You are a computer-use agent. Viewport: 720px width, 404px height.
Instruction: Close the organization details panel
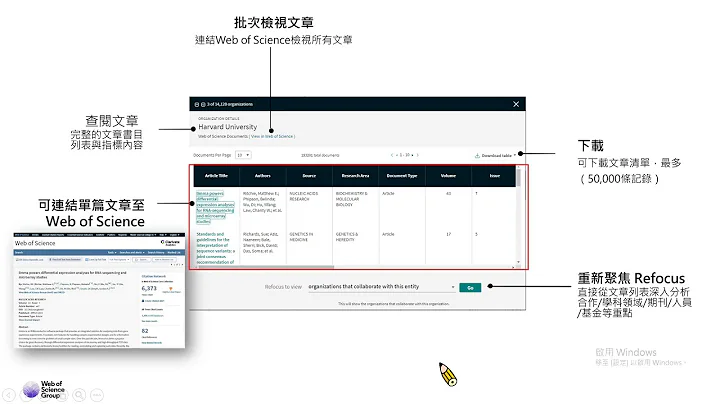click(516, 104)
